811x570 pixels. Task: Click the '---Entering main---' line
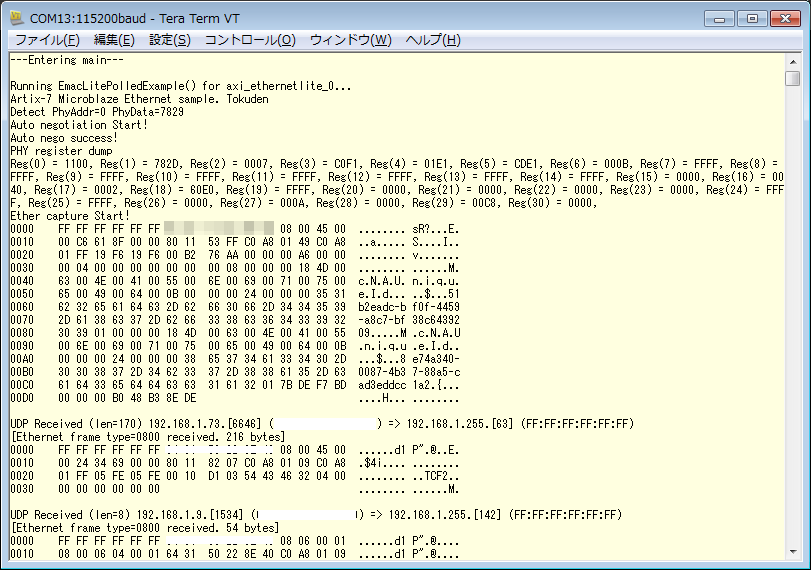pos(67,60)
